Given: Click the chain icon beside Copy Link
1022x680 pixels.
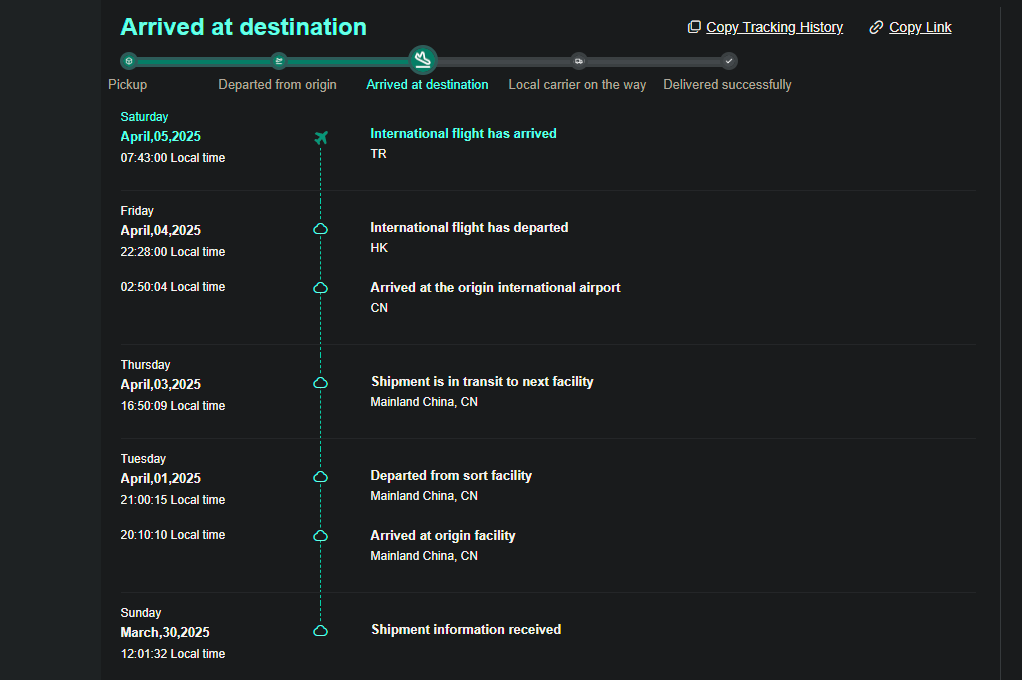Looking at the screenshot, I should (x=876, y=27).
